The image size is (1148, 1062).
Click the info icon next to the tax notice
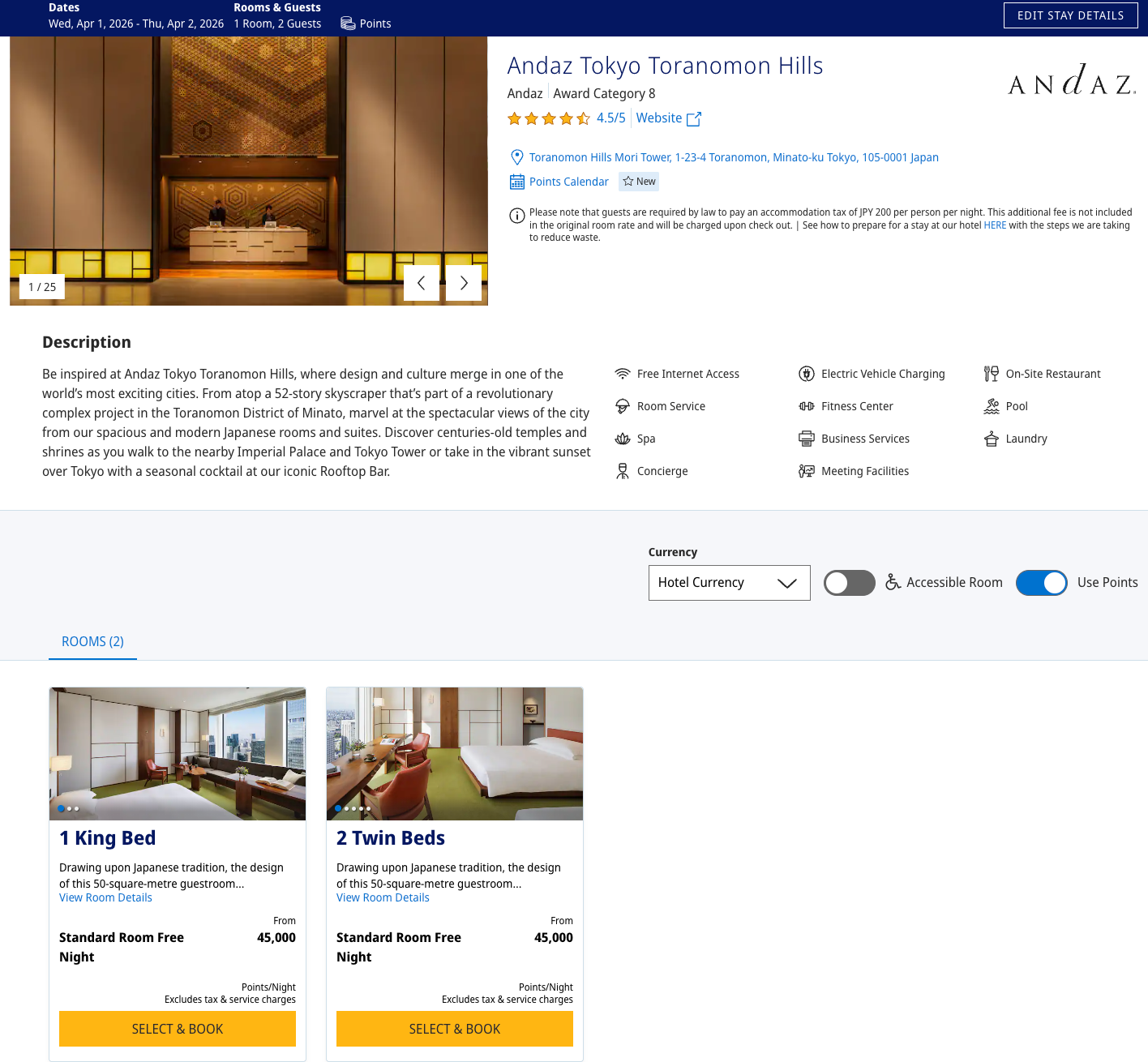point(516,216)
